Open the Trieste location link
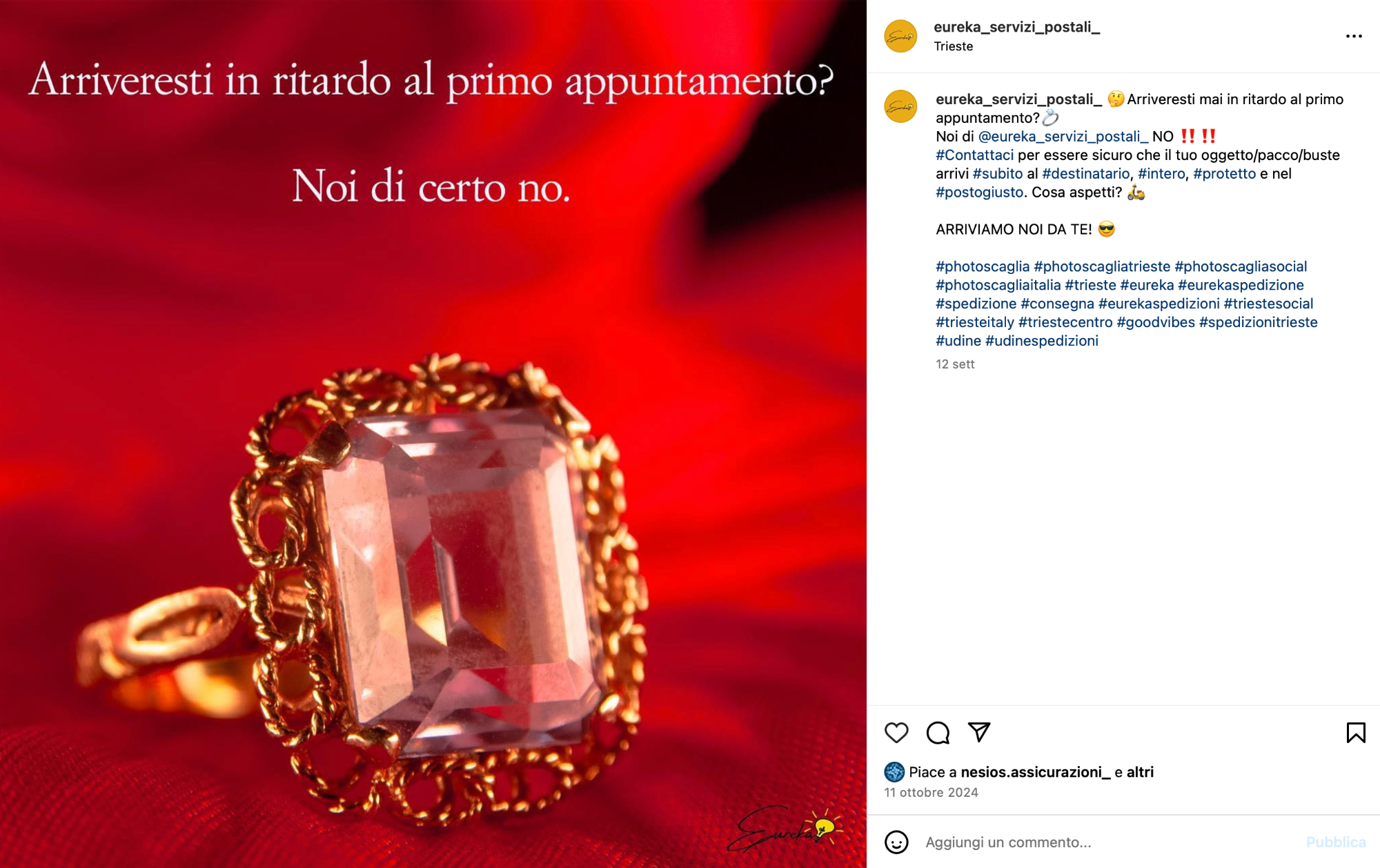 (953, 46)
